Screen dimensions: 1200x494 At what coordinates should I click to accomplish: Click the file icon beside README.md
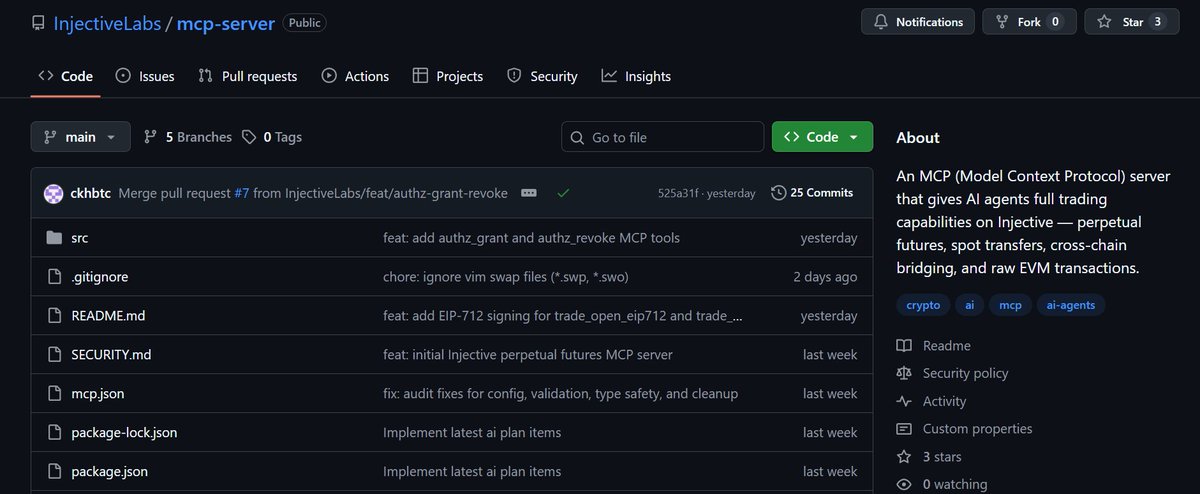54,316
